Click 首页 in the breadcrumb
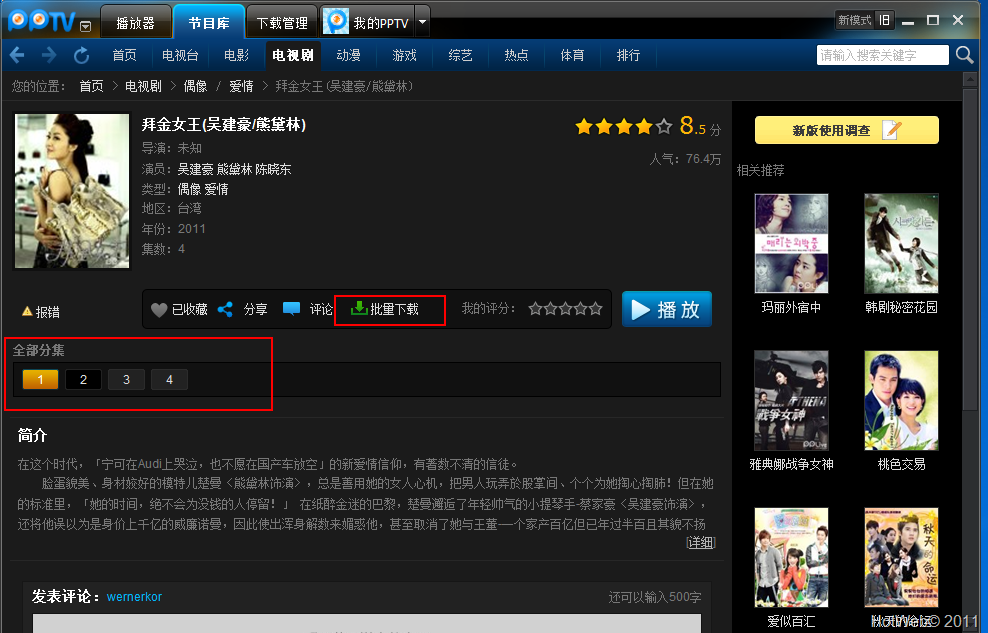 coord(91,86)
